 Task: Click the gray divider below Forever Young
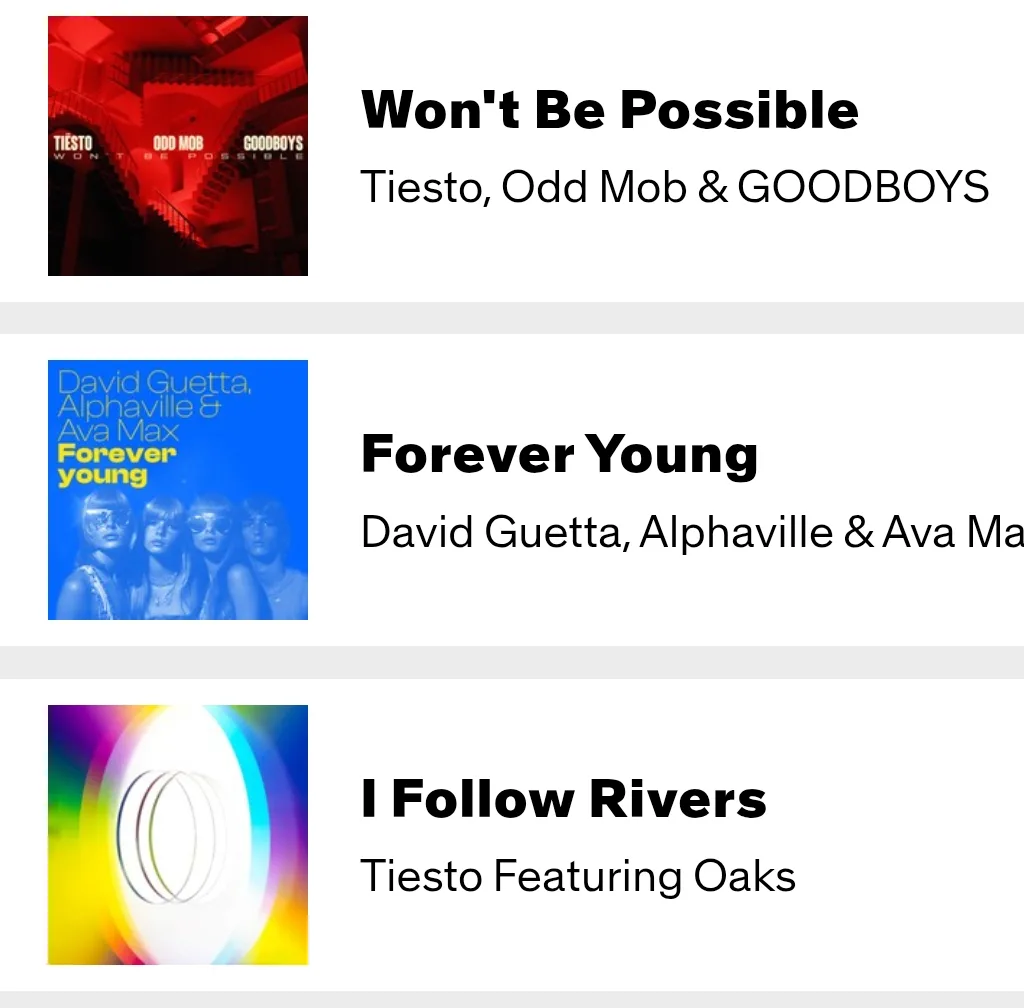tap(512, 662)
